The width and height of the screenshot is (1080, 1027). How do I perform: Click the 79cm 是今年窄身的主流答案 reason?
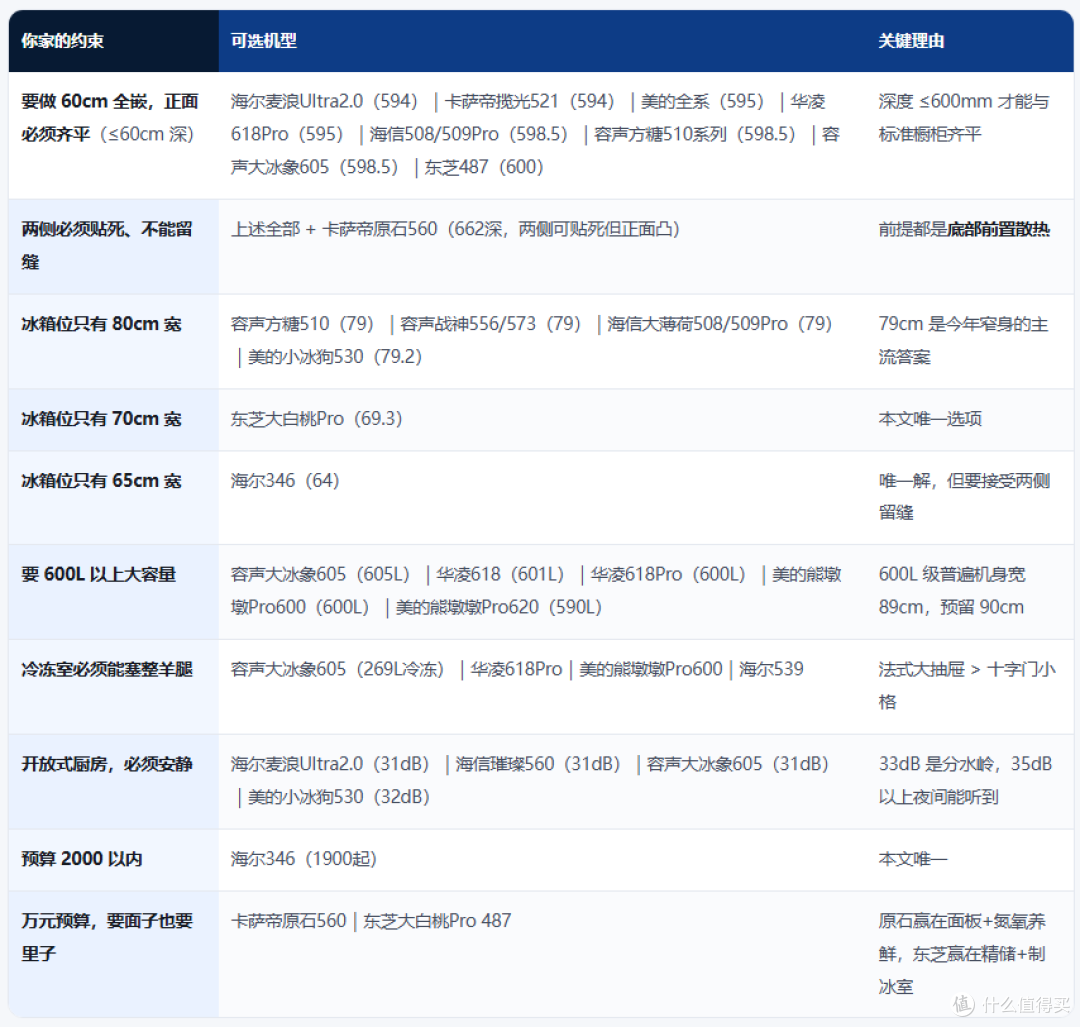[969, 341]
